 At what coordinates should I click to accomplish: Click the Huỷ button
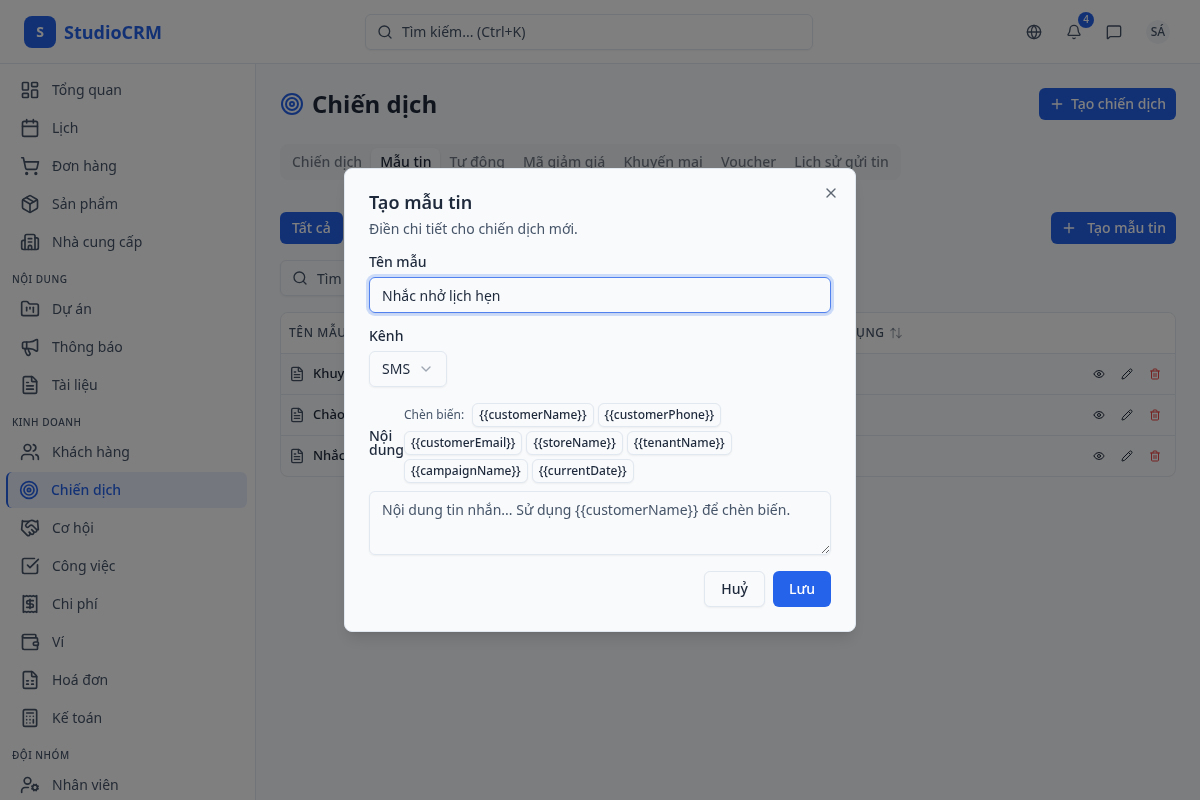(x=734, y=589)
